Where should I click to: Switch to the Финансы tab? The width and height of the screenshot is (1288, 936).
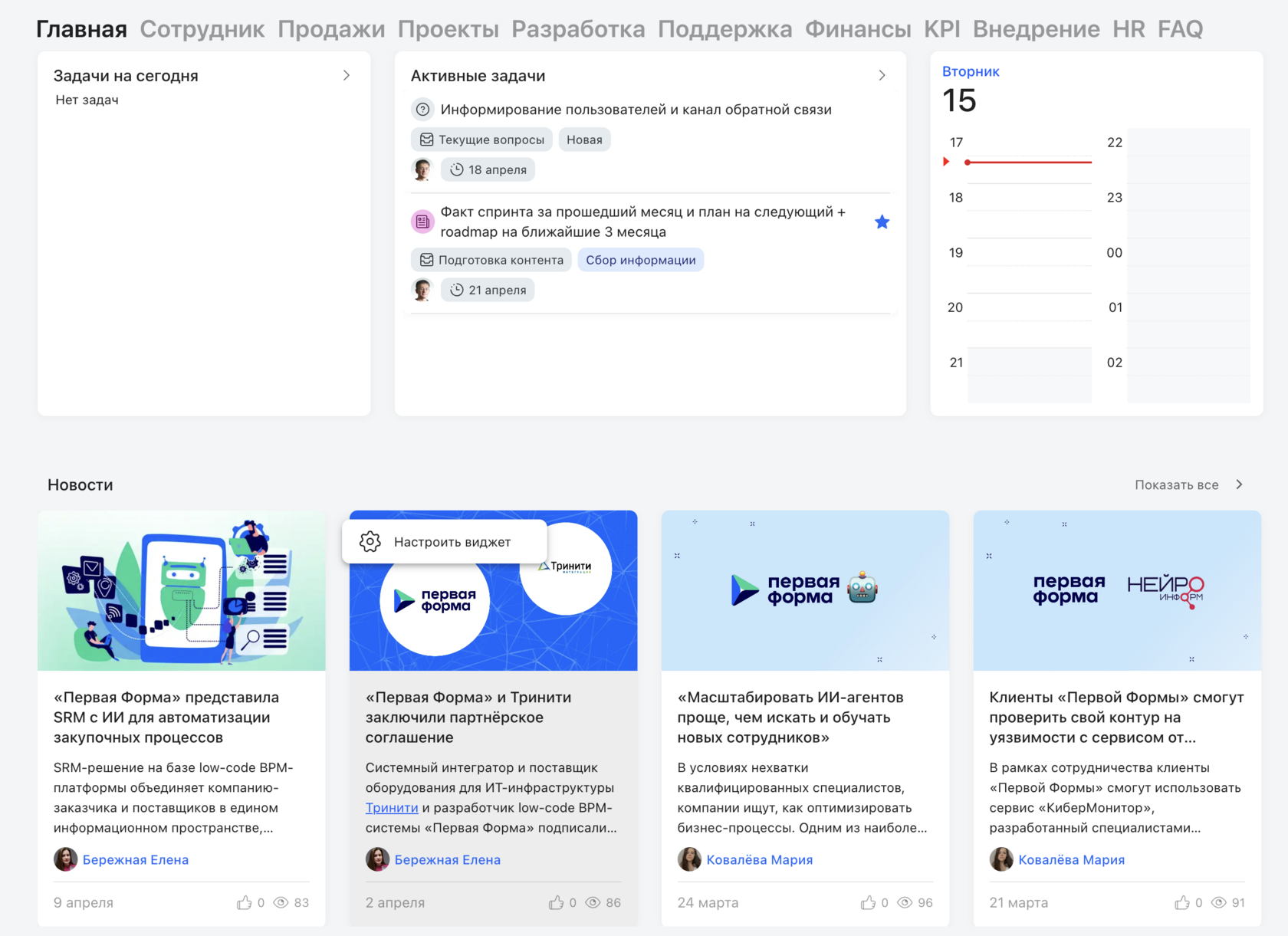[x=858, y=29]
